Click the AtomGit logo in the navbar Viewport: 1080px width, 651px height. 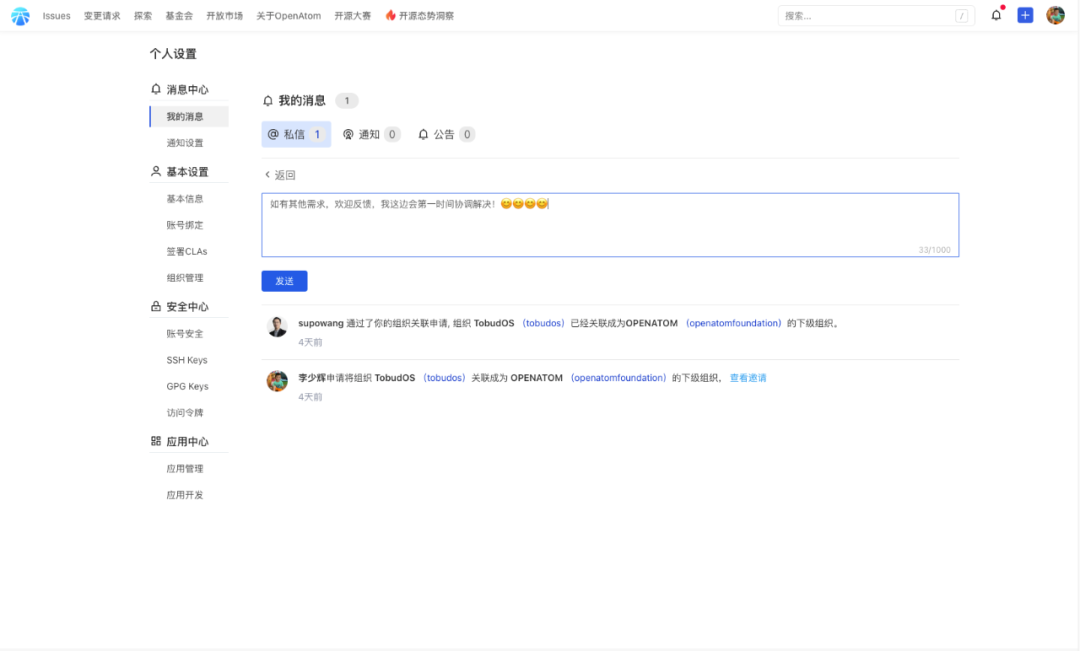(x=21, y=16)
